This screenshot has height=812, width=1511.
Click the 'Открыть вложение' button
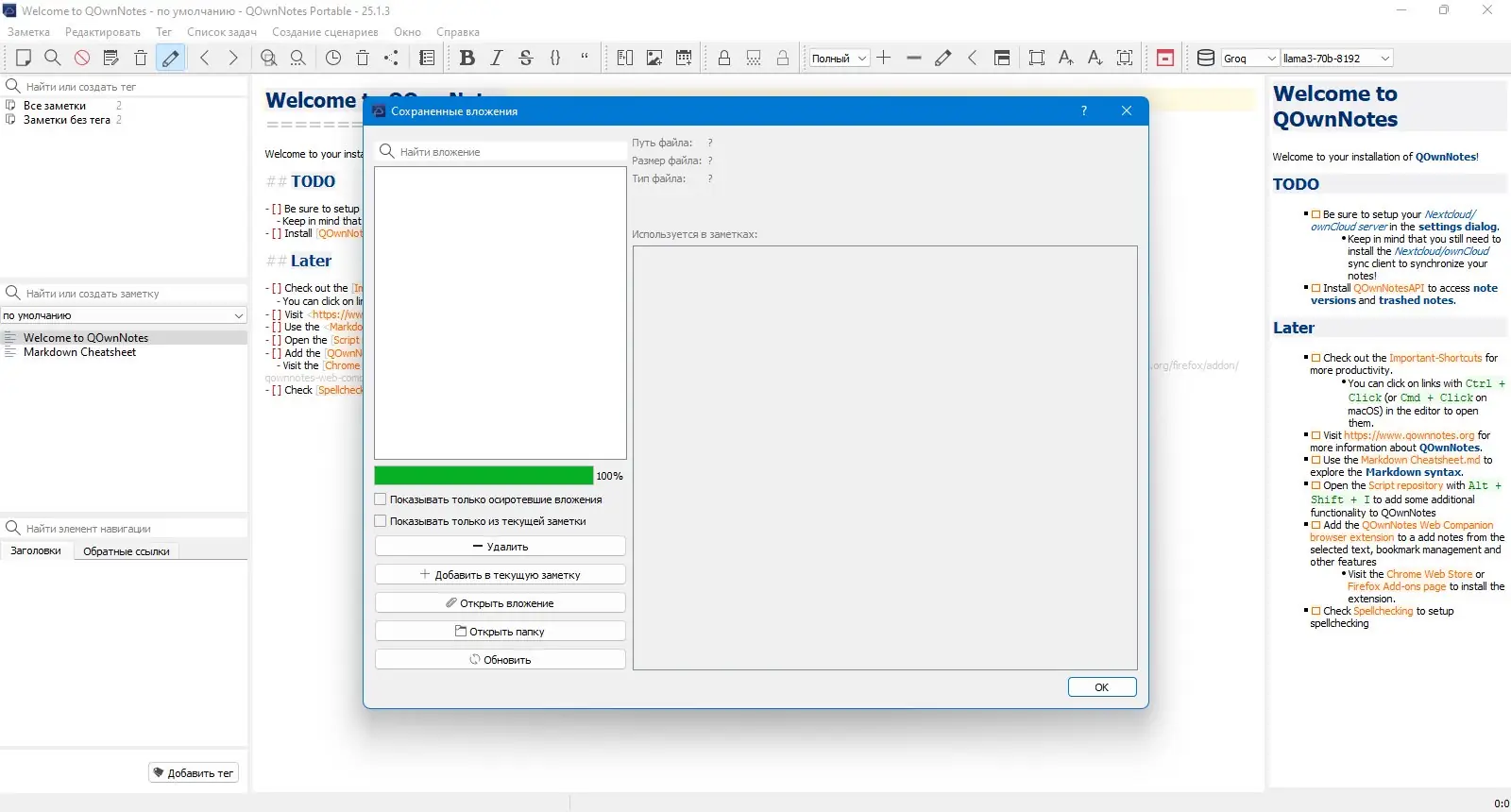pyautogui.click(x=501, y=603)
